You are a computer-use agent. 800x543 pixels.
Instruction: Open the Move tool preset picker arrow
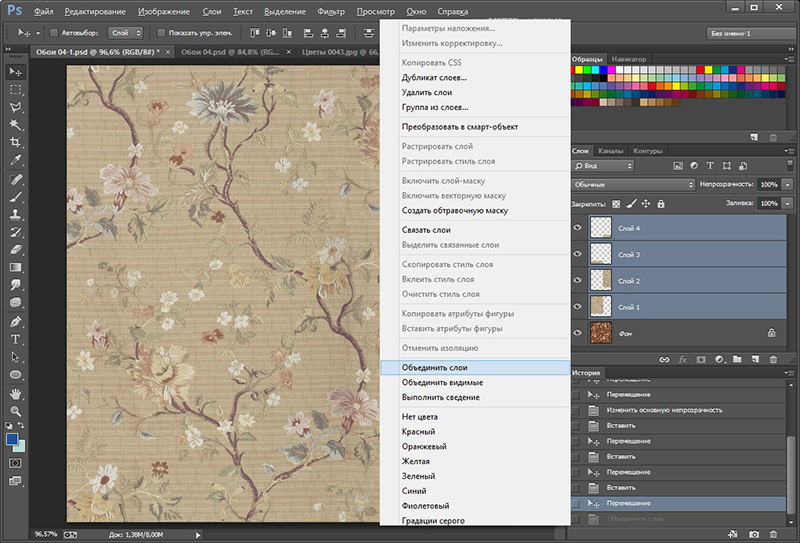click(38, 33)
